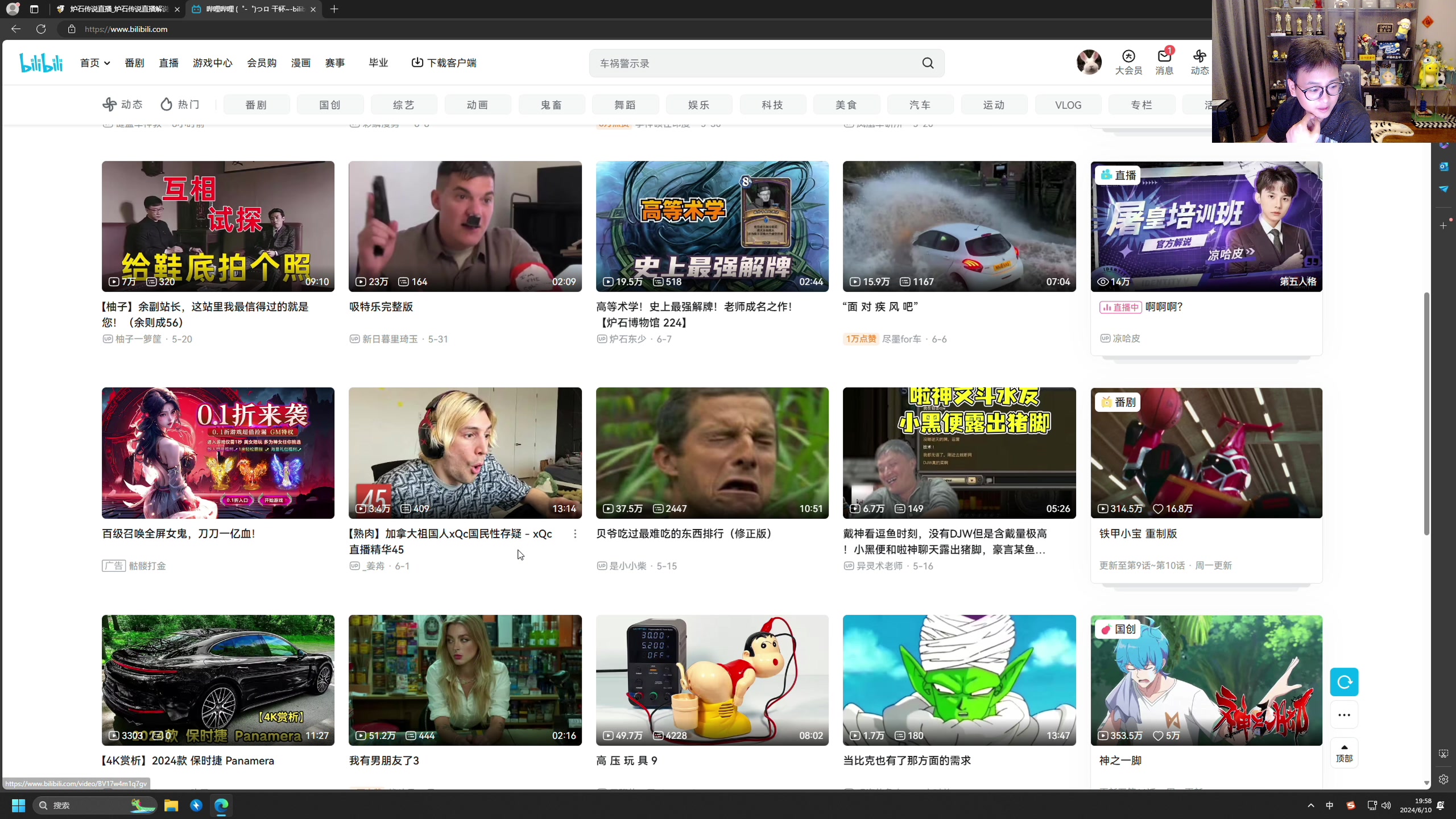
Task: Select the 美食 category button
Action: (846, 105)
